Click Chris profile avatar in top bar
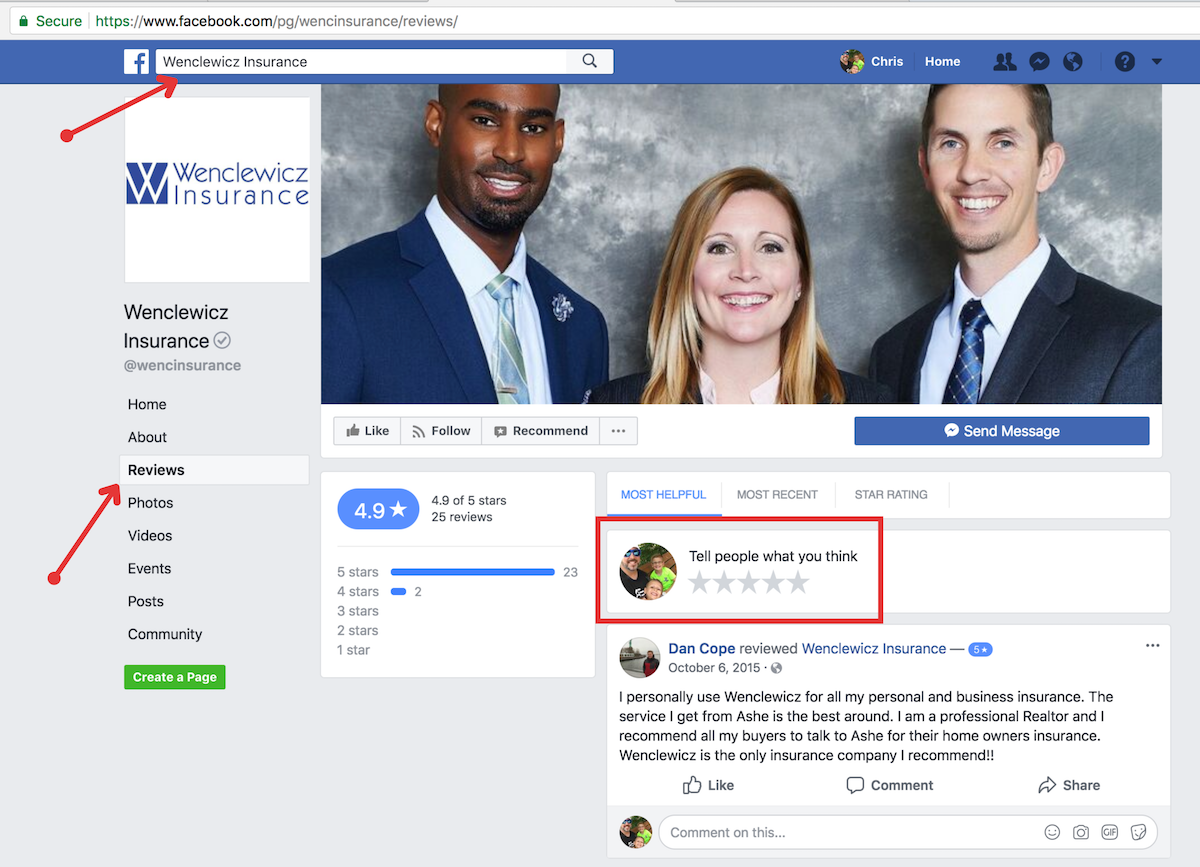The image size is (1200, 867). 852,61
